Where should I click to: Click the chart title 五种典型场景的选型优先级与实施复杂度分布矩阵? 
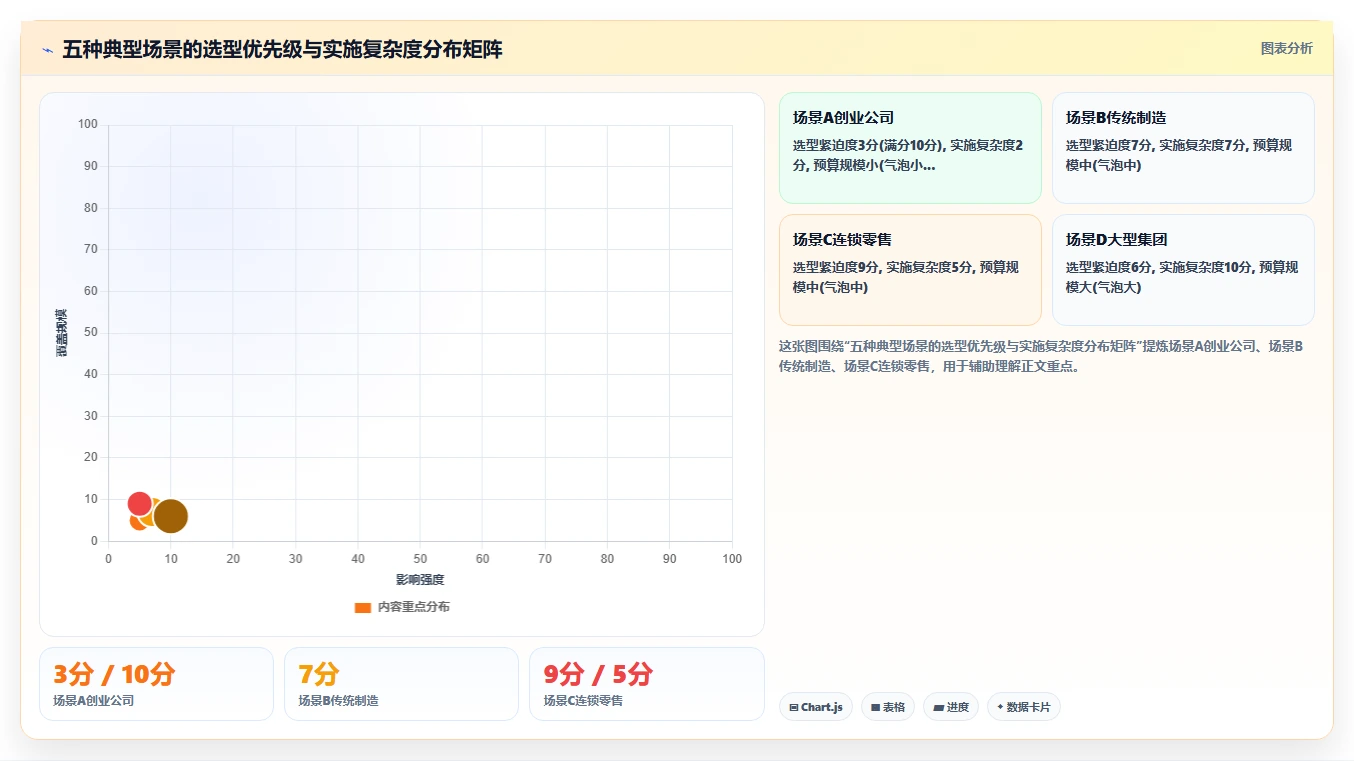point(283,49)
